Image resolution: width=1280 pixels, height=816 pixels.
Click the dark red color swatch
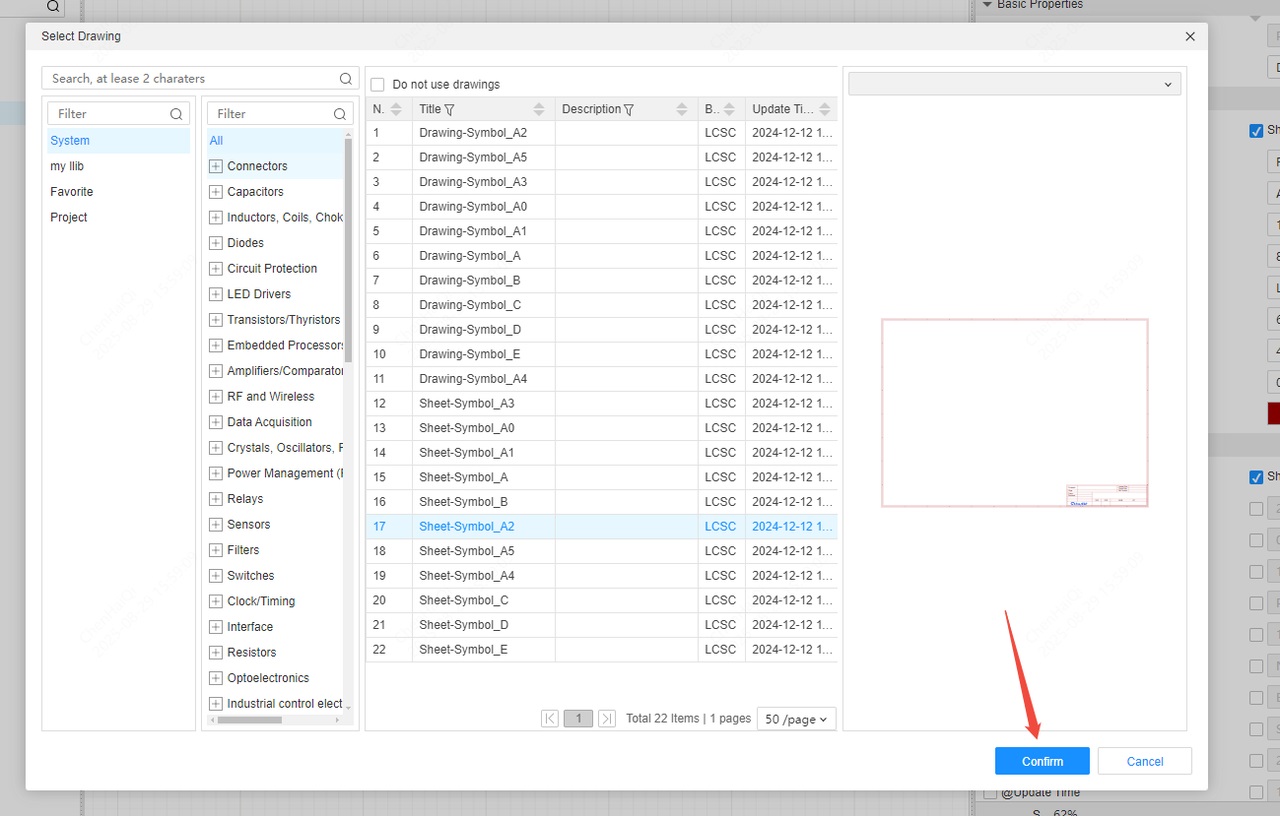[x=1273, y=413]
